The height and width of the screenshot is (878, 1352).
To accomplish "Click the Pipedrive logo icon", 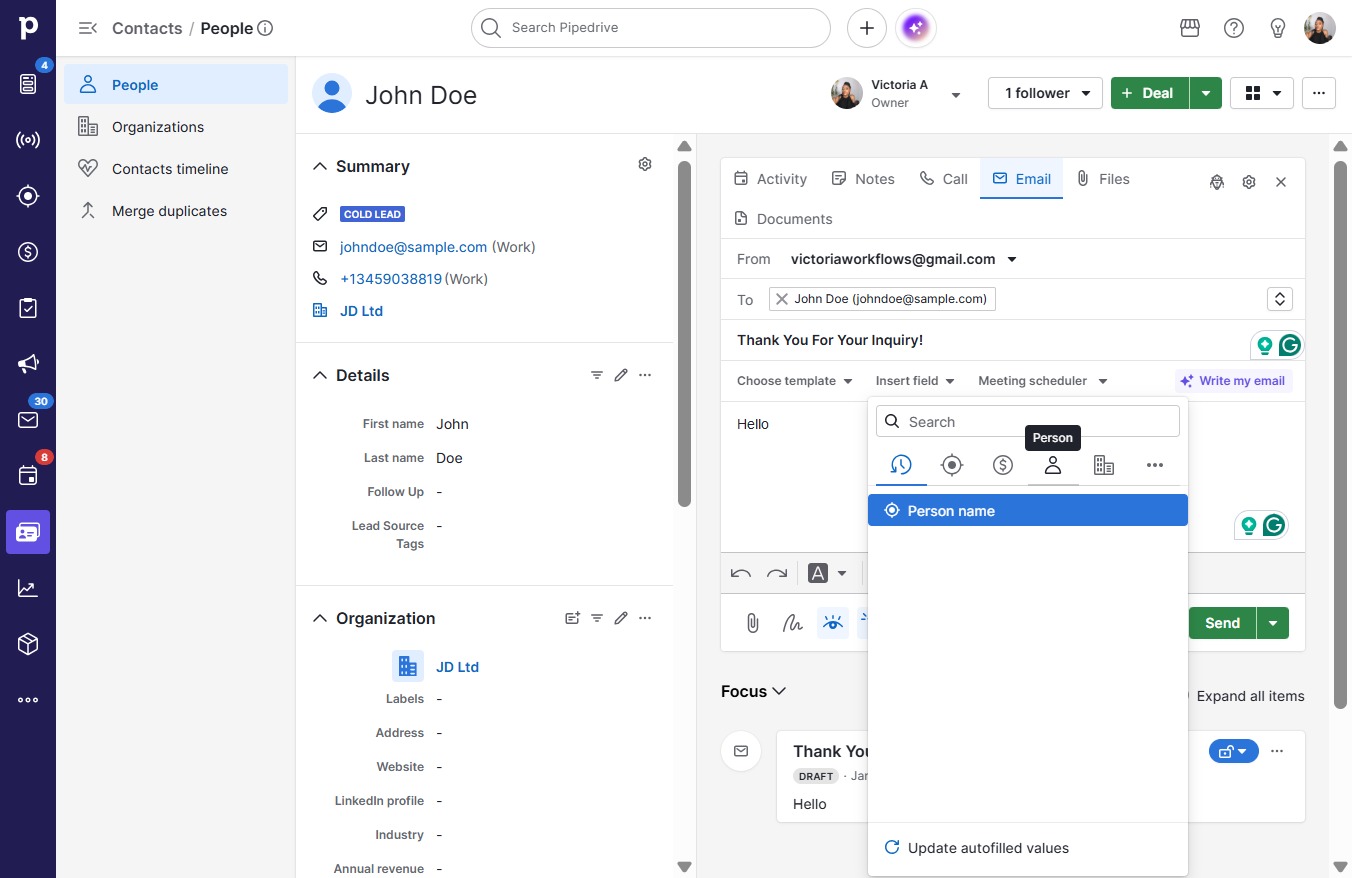I will coord(28,28).
